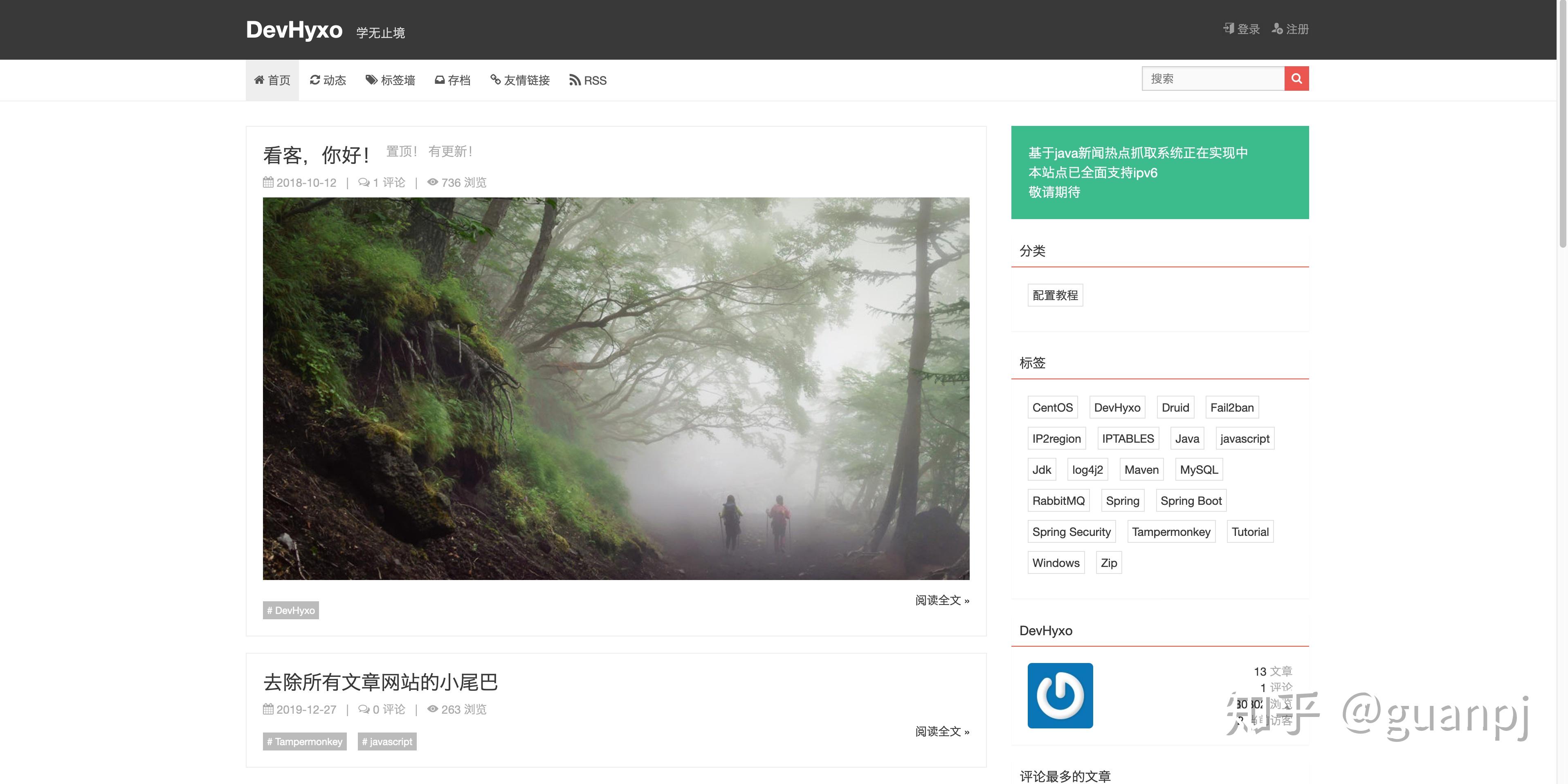This screenshot has width=1568, height=784.
Task: Click the DevHyxo site title logo
Action: click(x=294, y=30)
